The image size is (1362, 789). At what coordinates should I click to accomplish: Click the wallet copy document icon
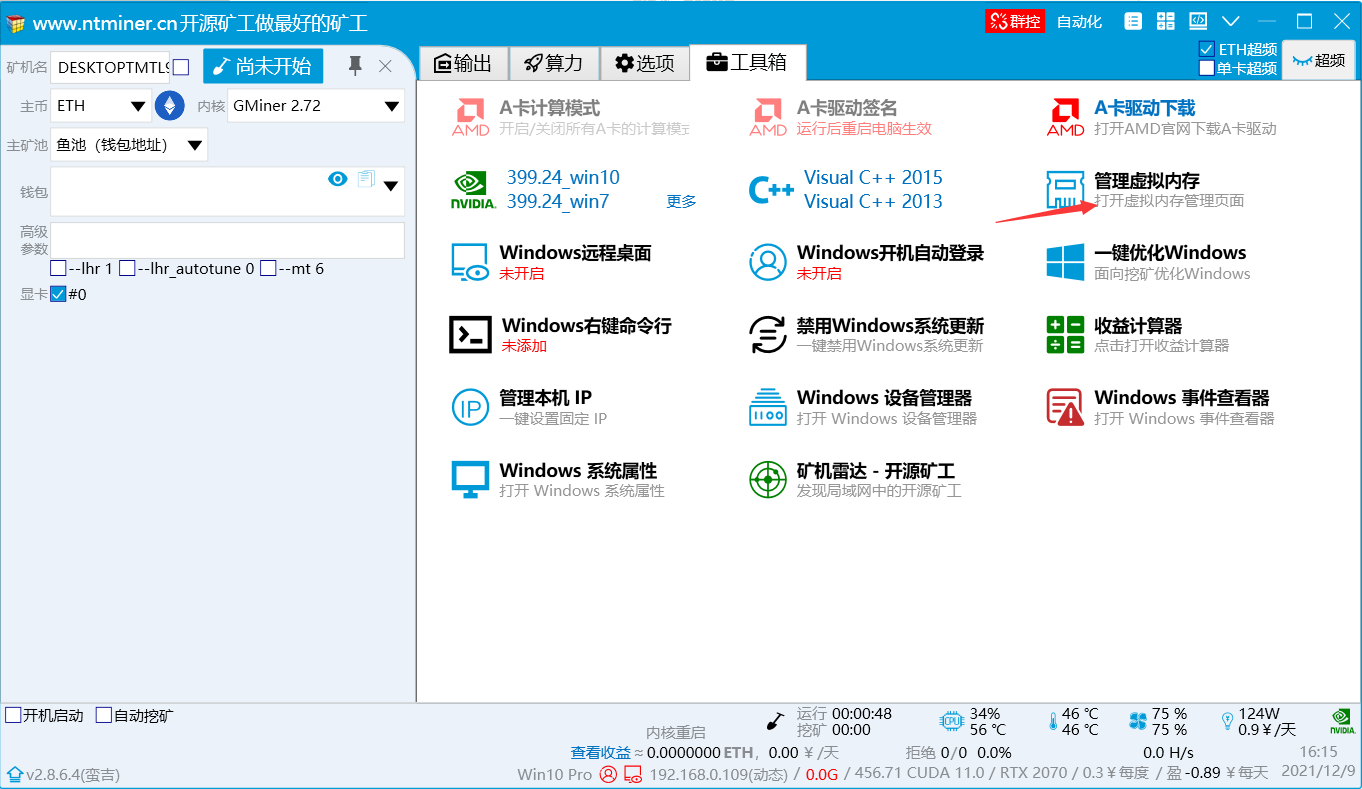[x=366, y=179]
